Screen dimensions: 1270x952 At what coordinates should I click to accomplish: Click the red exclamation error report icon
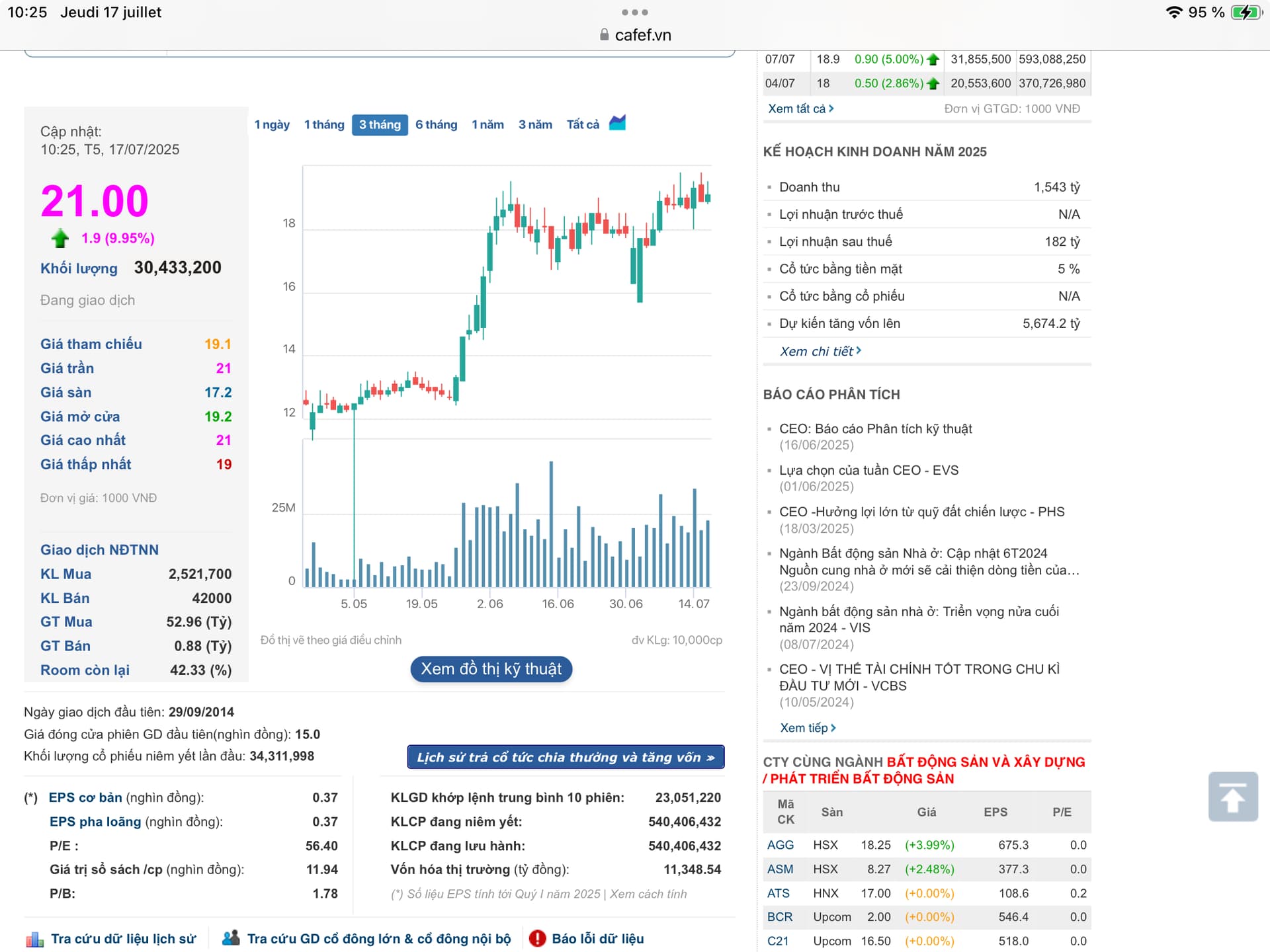pyautogui.click(x=537, y=938)
